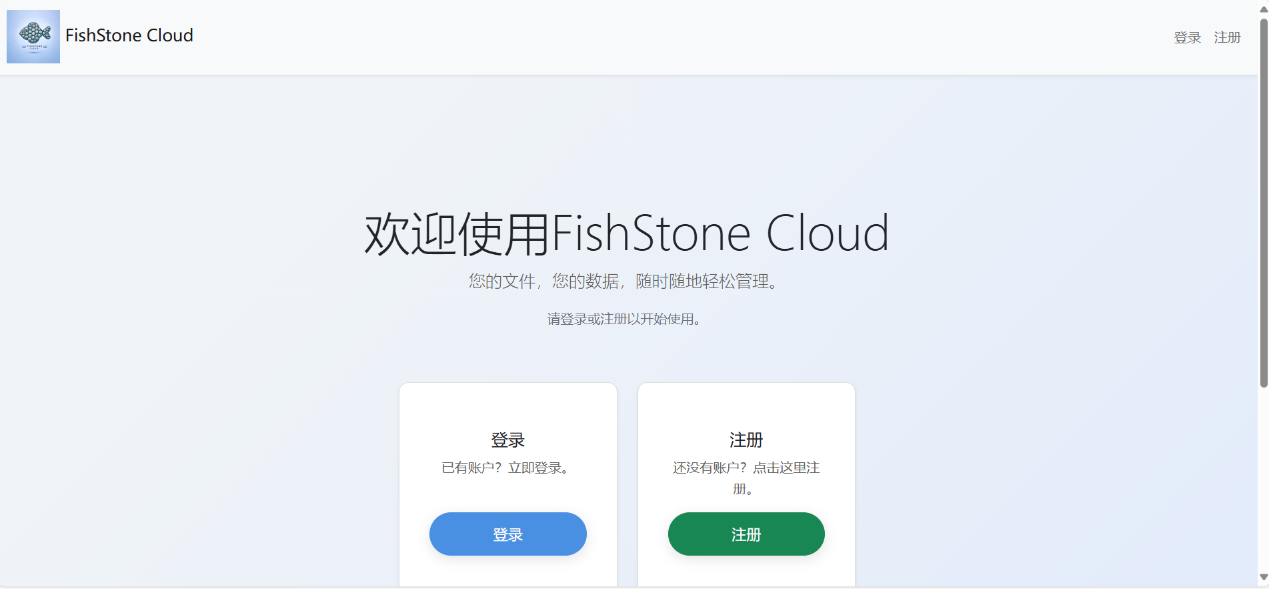Image resolution: width=1269 pixels, height=589 pixels.
Task: Click the text 还没有账户？点击这里注册。
Action: [x=746, y=478]
